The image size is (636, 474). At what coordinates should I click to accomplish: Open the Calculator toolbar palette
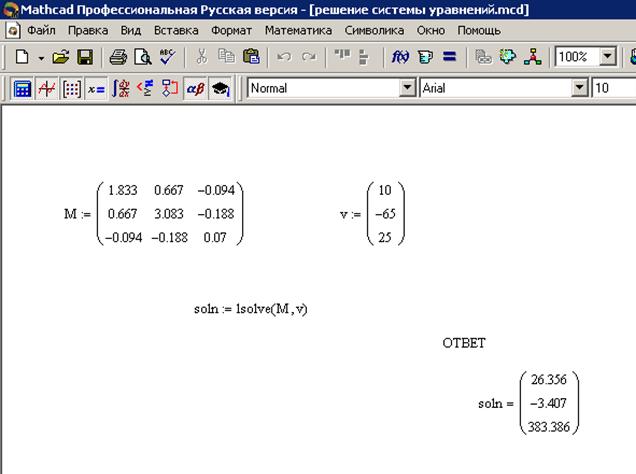click(22, 88)
